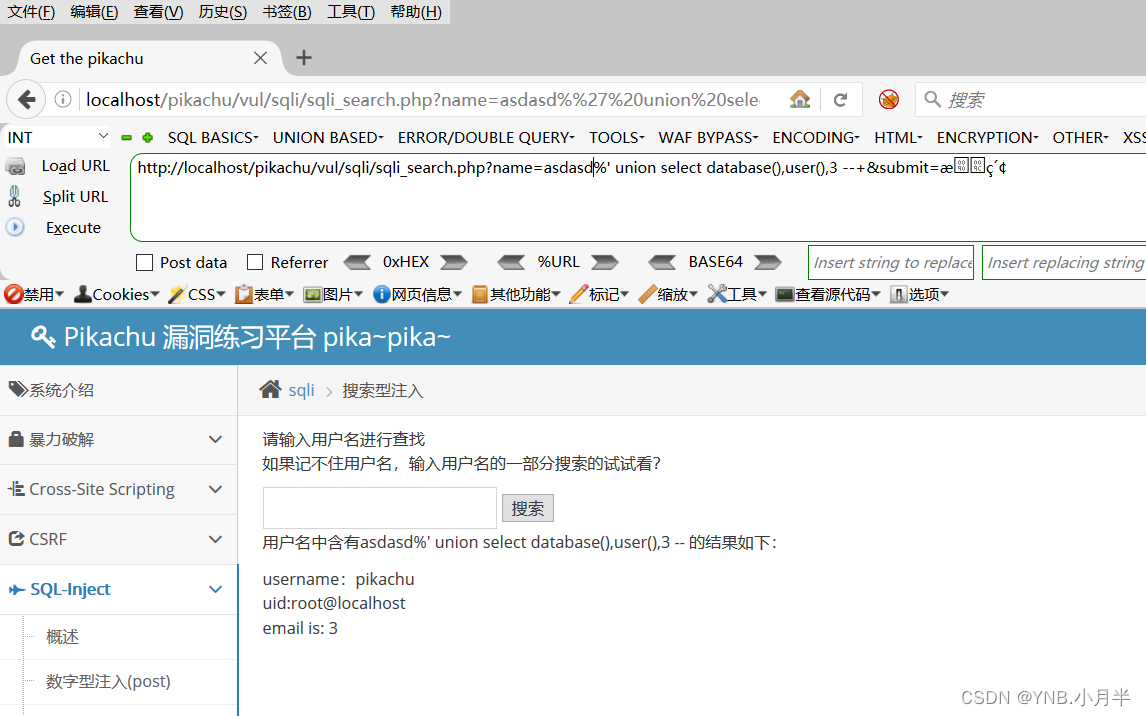Viewport: 1146px width, 716px height.
Task: Click right arrow beside BASE64
Action: tap(767, 262)
